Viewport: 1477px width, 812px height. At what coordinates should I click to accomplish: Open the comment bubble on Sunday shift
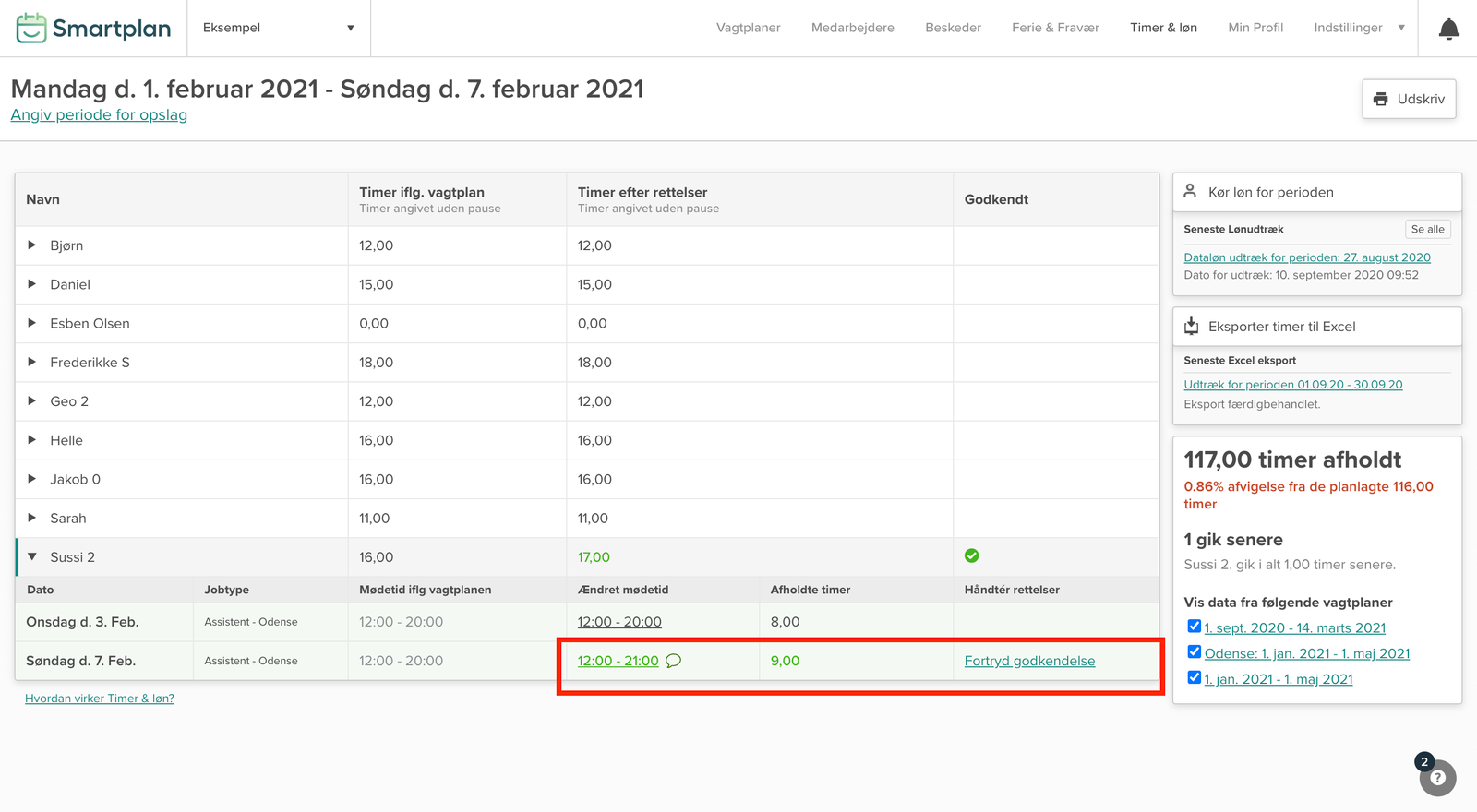pyautogui.click(x=674, y=661)
